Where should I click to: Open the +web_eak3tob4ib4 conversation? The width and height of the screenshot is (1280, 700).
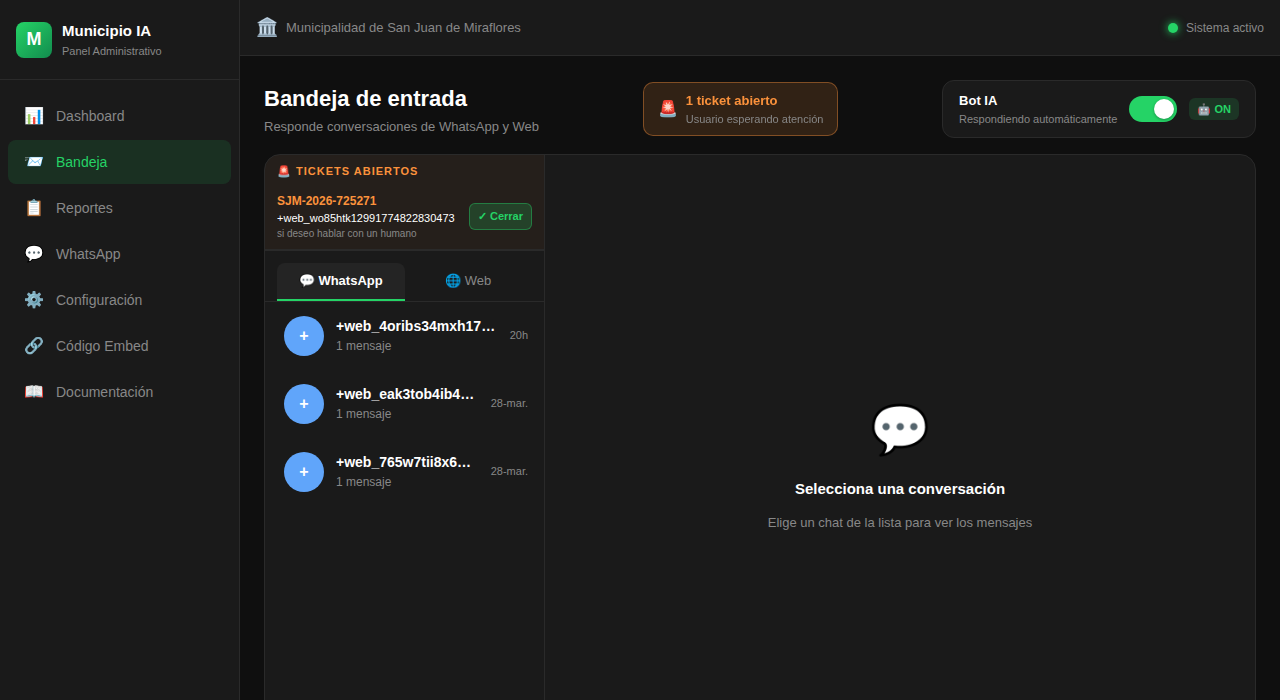[x=405, y=404]
